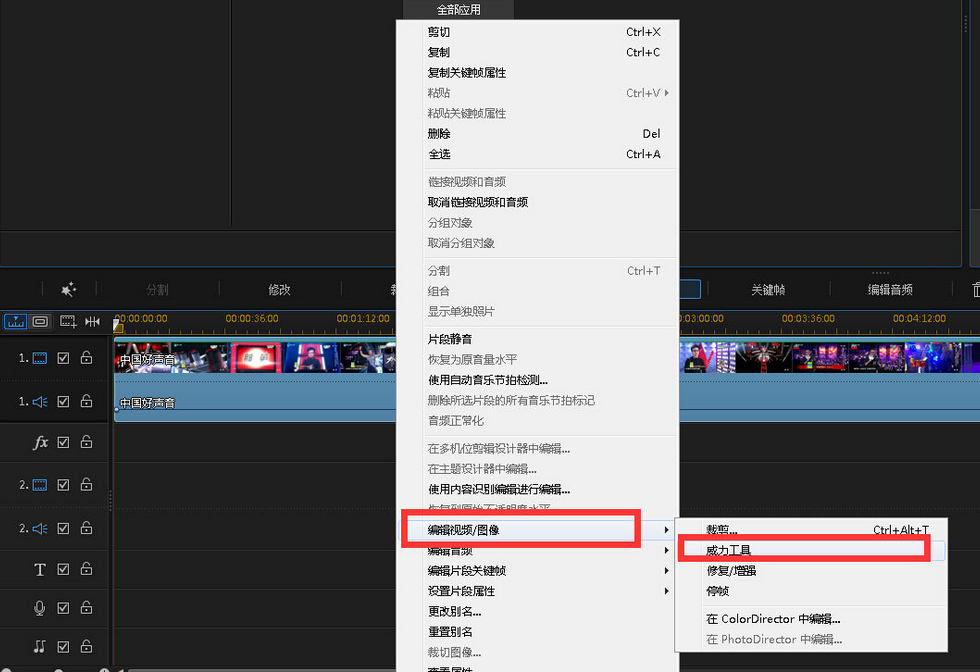
Task: Lock track 2 video with the padlock toggle
Action: pos(86,485)
